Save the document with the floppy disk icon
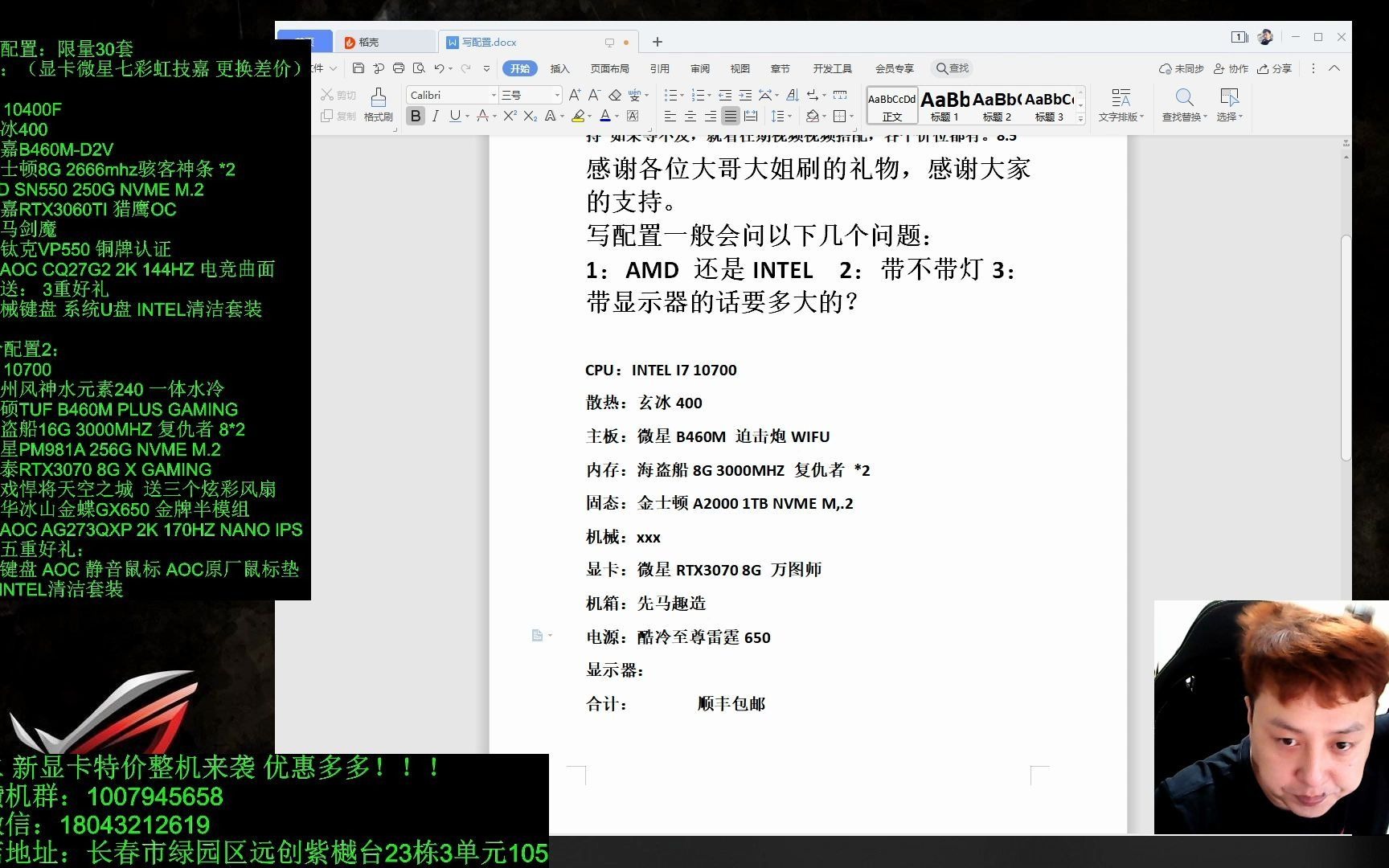Image resolution: width=1389 pixels, height=868 pixels. click(x=359, y=68)
